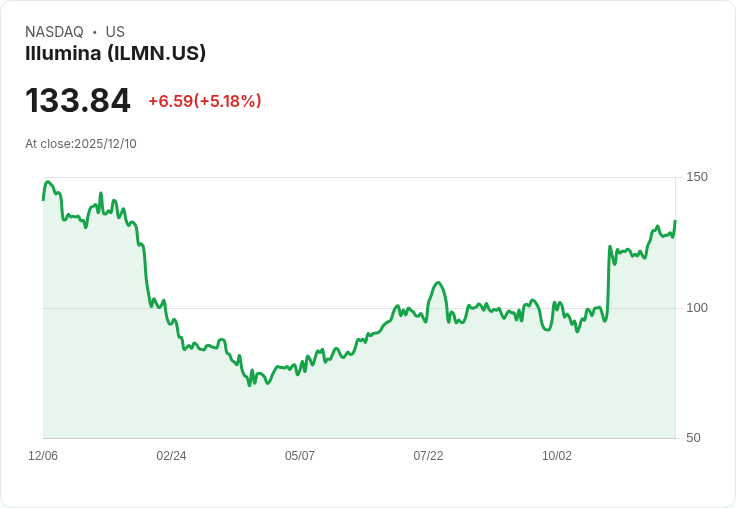Click the Illumina (ILMN.US) stock title
Viewport: 736px width, 508px height.
click(115, 54)
